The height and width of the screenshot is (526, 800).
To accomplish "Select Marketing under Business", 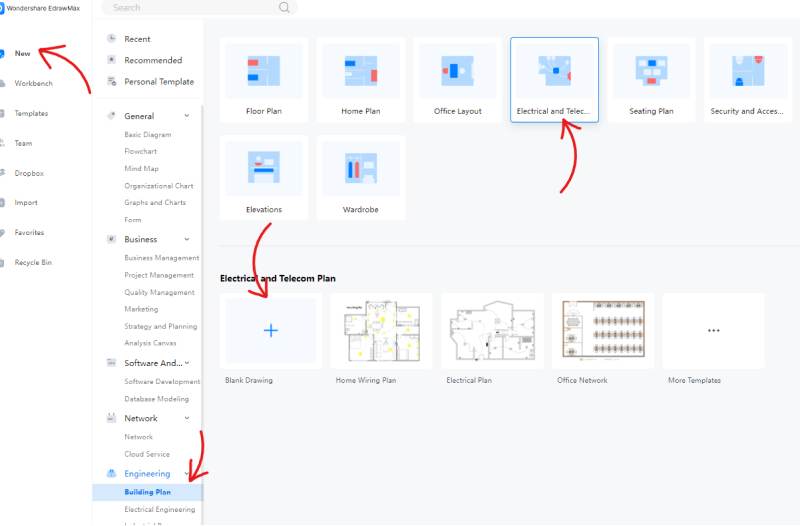I will (141, 309).
